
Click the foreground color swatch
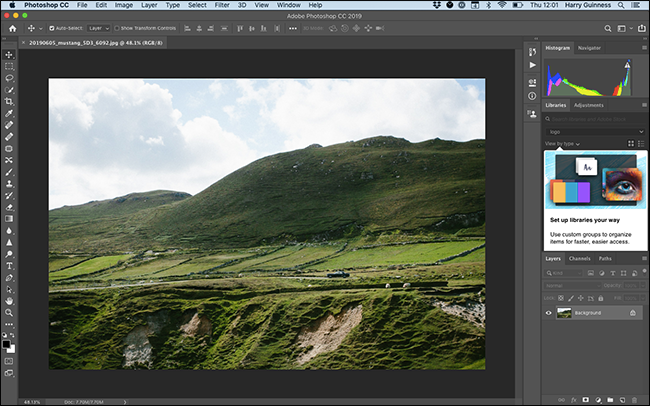[8, 343]
